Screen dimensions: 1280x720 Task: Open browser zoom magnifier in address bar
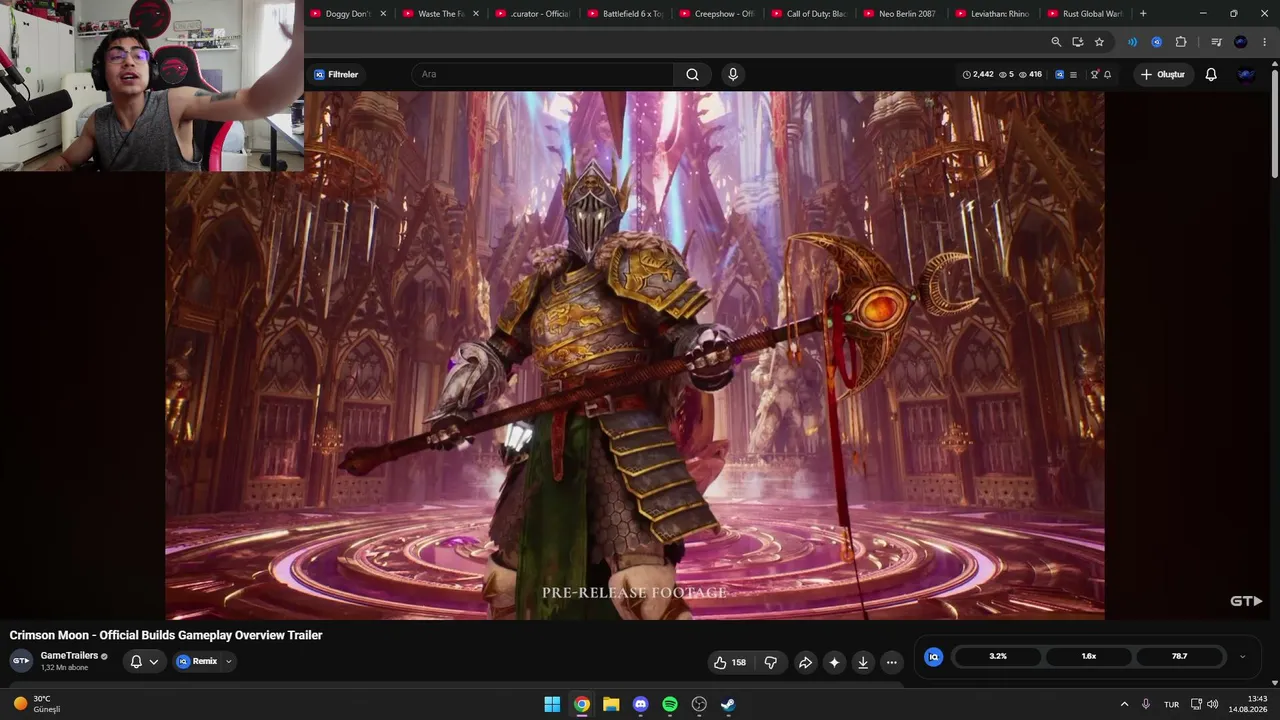click(x=1056, y=42)
